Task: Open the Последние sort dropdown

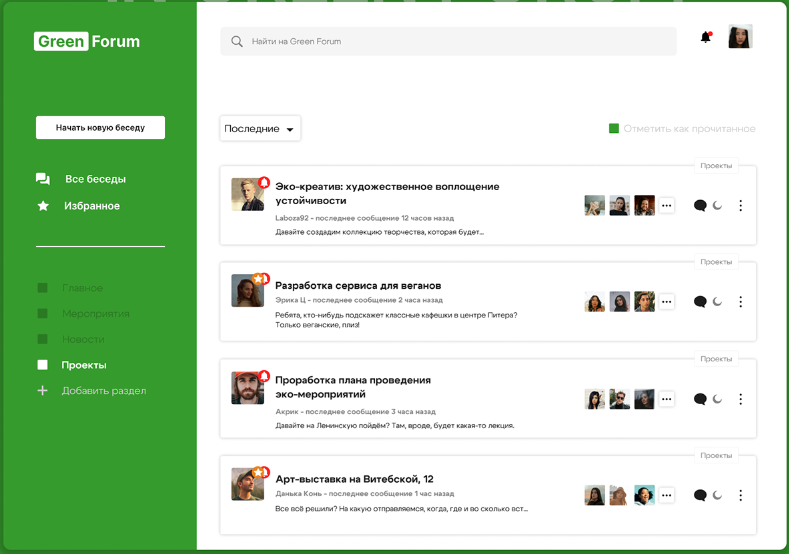Action: pos(260,129)
